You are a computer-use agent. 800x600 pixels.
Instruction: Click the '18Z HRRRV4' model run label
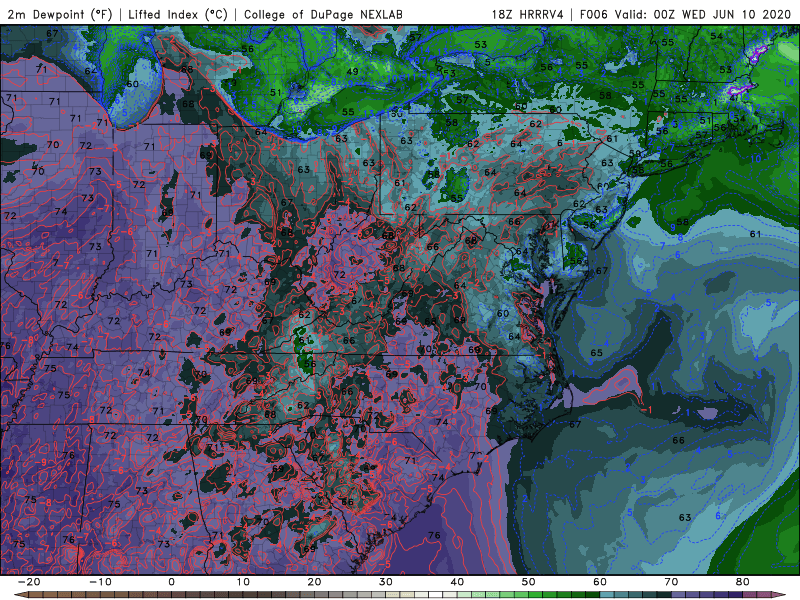527,14
